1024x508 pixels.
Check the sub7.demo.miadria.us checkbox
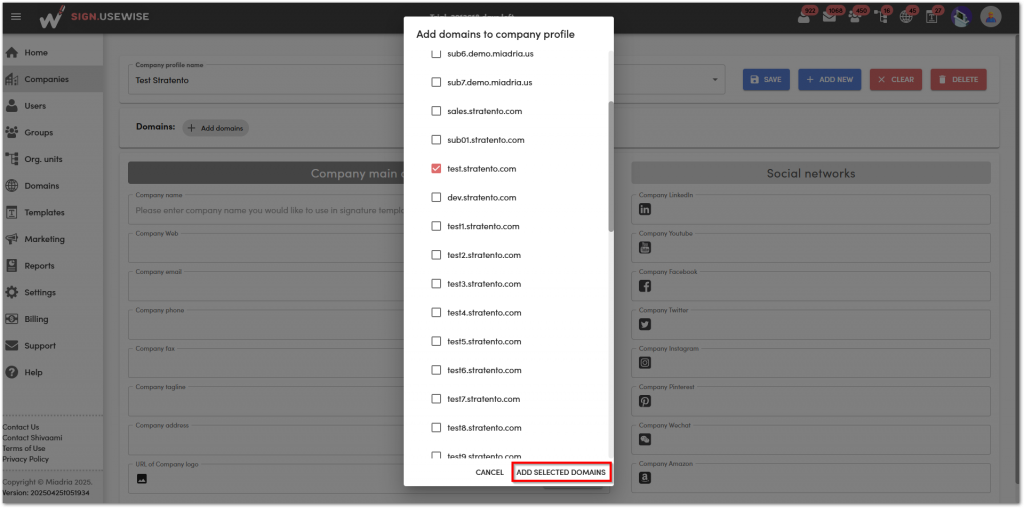[x=436, y=82]
